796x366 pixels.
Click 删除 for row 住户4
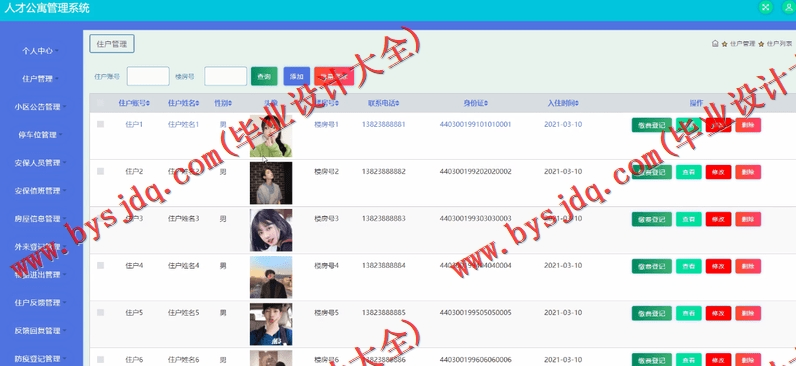(748, 266)
